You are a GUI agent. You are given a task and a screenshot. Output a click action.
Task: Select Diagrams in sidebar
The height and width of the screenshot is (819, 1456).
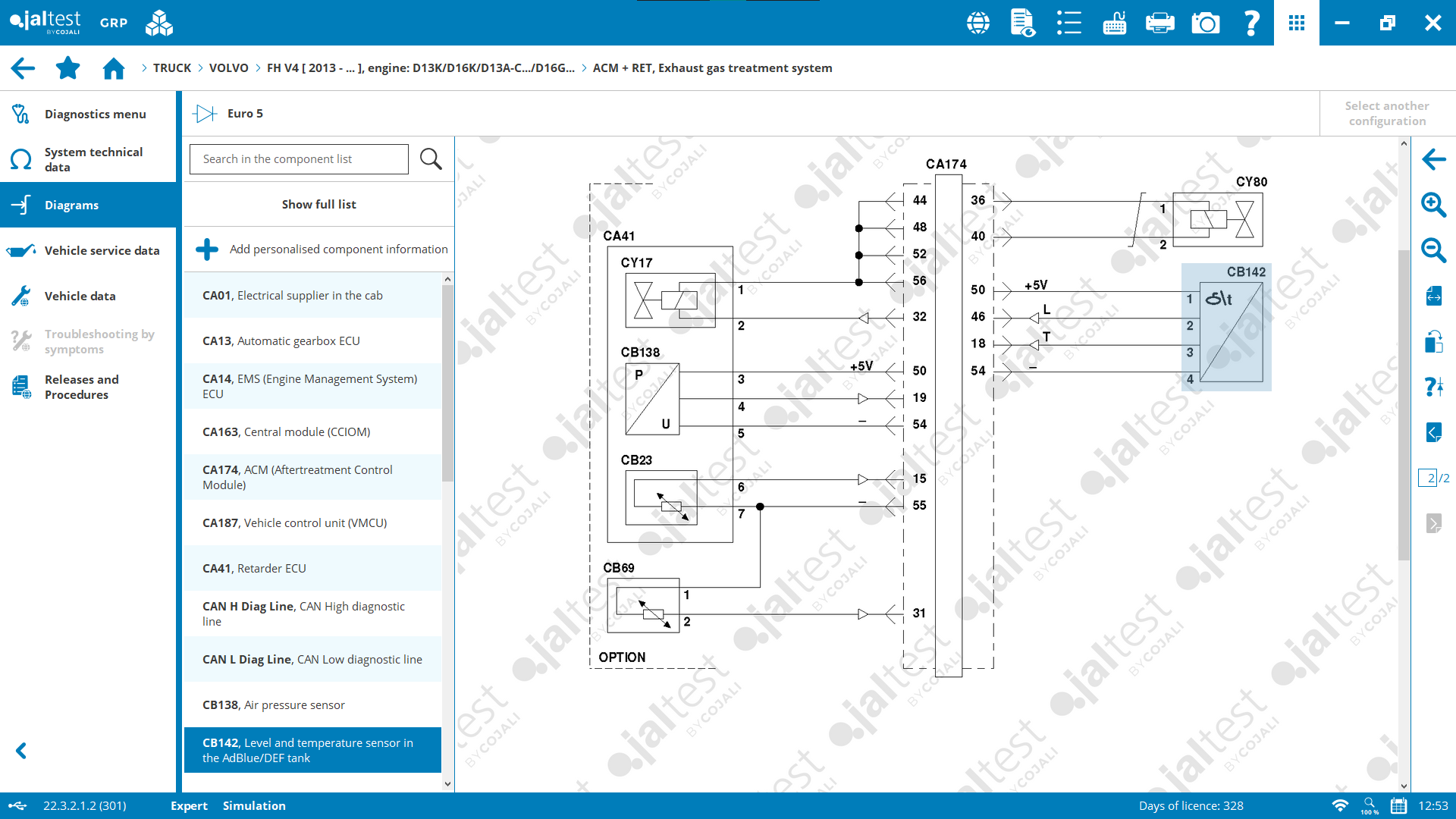88,205
